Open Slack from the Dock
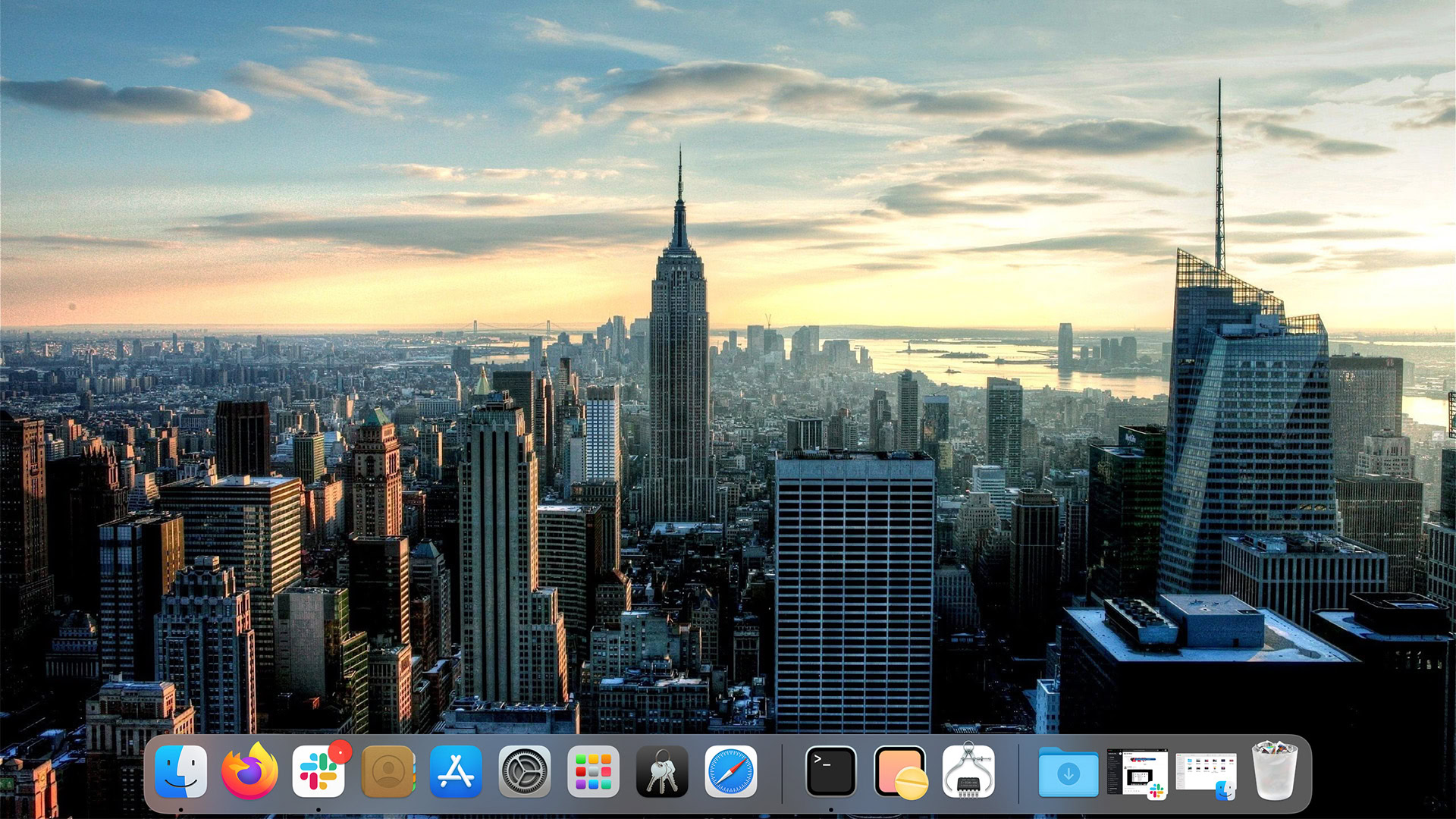 318,772
